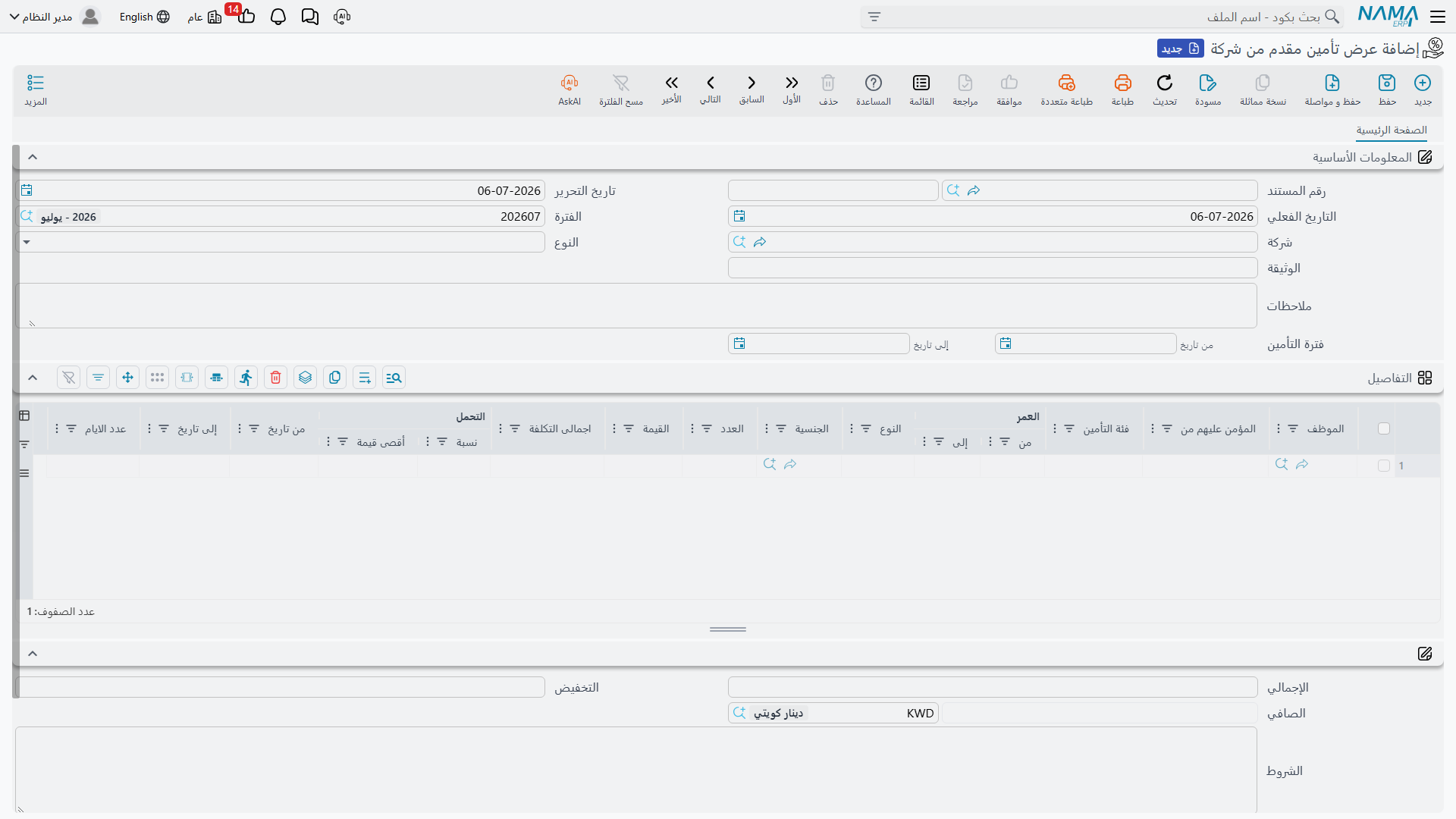Click the تحديث (Refresh) icon
This screenshot has height=819, width=1456.
[1165, 83]
